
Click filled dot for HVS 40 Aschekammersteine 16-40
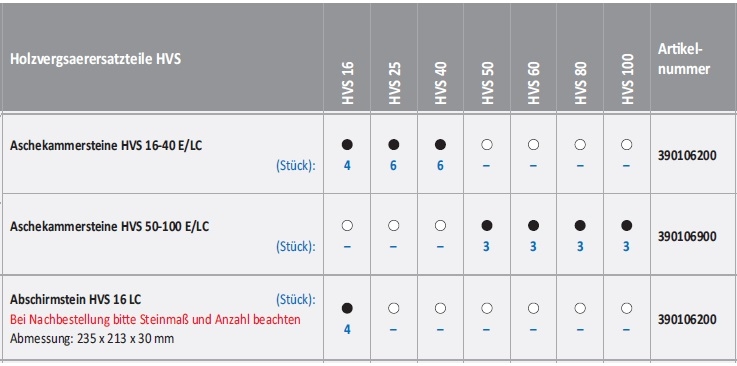440,145
